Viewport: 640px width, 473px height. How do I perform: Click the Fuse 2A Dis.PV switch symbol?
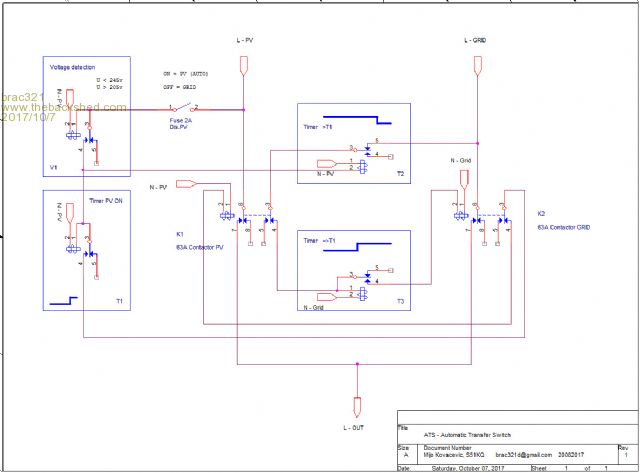pyautogui.click(x=184, y=108)
